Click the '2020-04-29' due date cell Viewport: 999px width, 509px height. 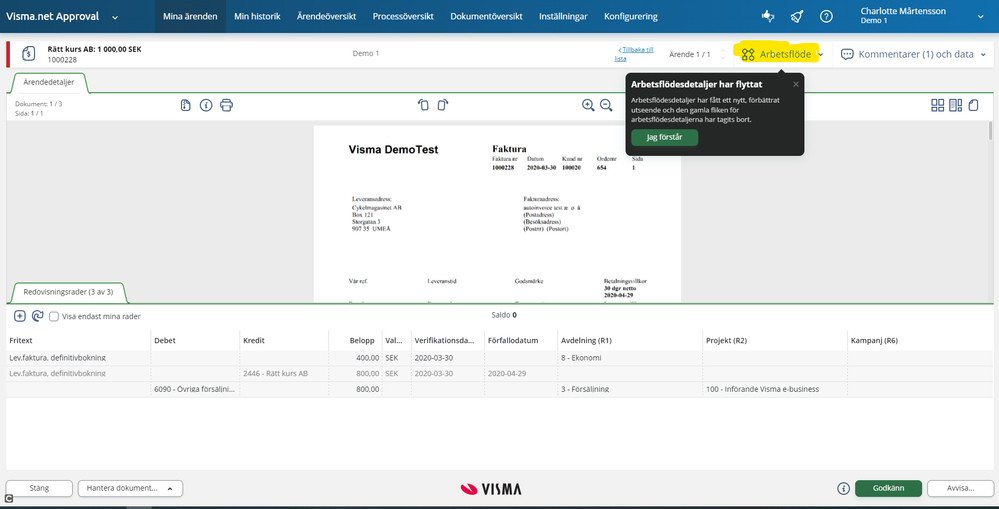(521, 373)
